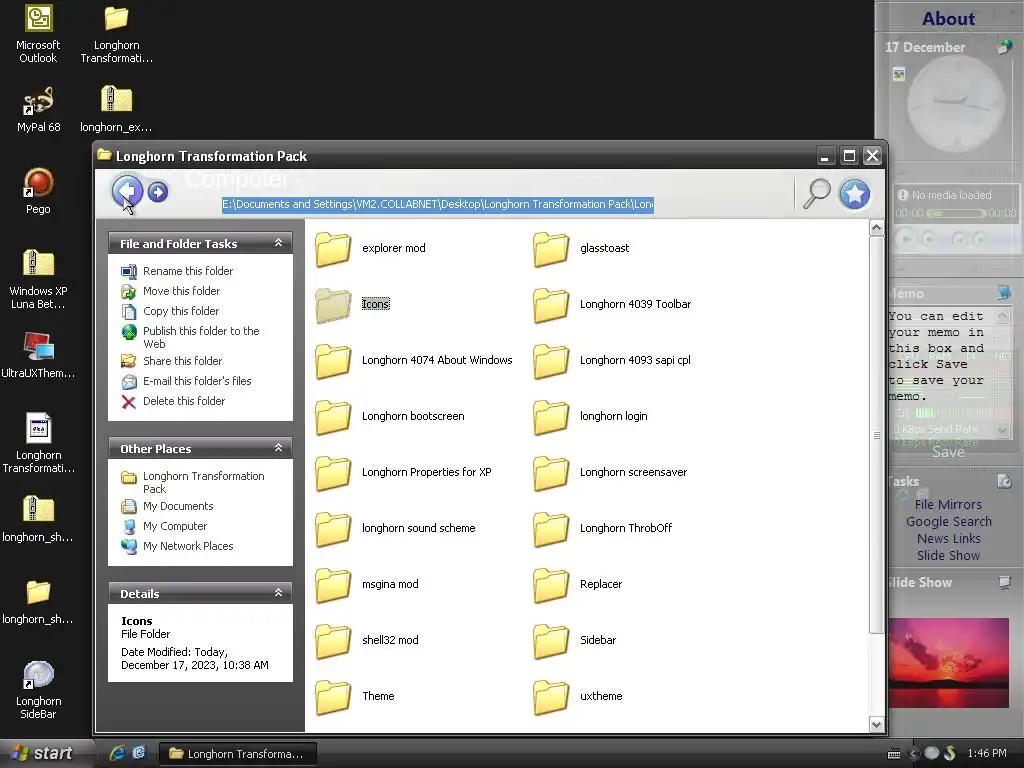Viewport: 1024px width, 768px height.
Task: Open My Network Places link
Action: 177,547
